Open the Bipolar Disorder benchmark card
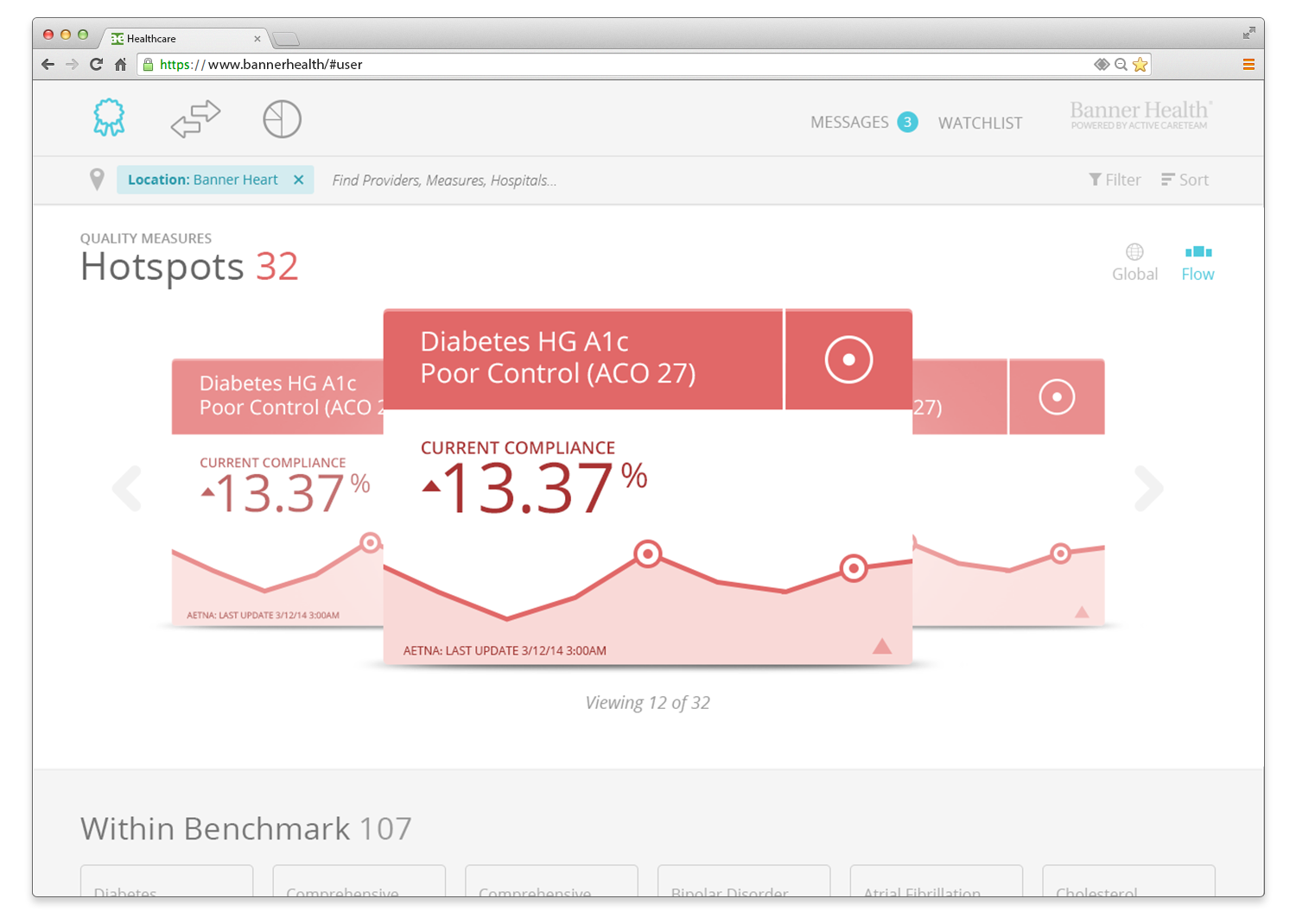This screenshot has width=1296, height=924. click(744, 881)
